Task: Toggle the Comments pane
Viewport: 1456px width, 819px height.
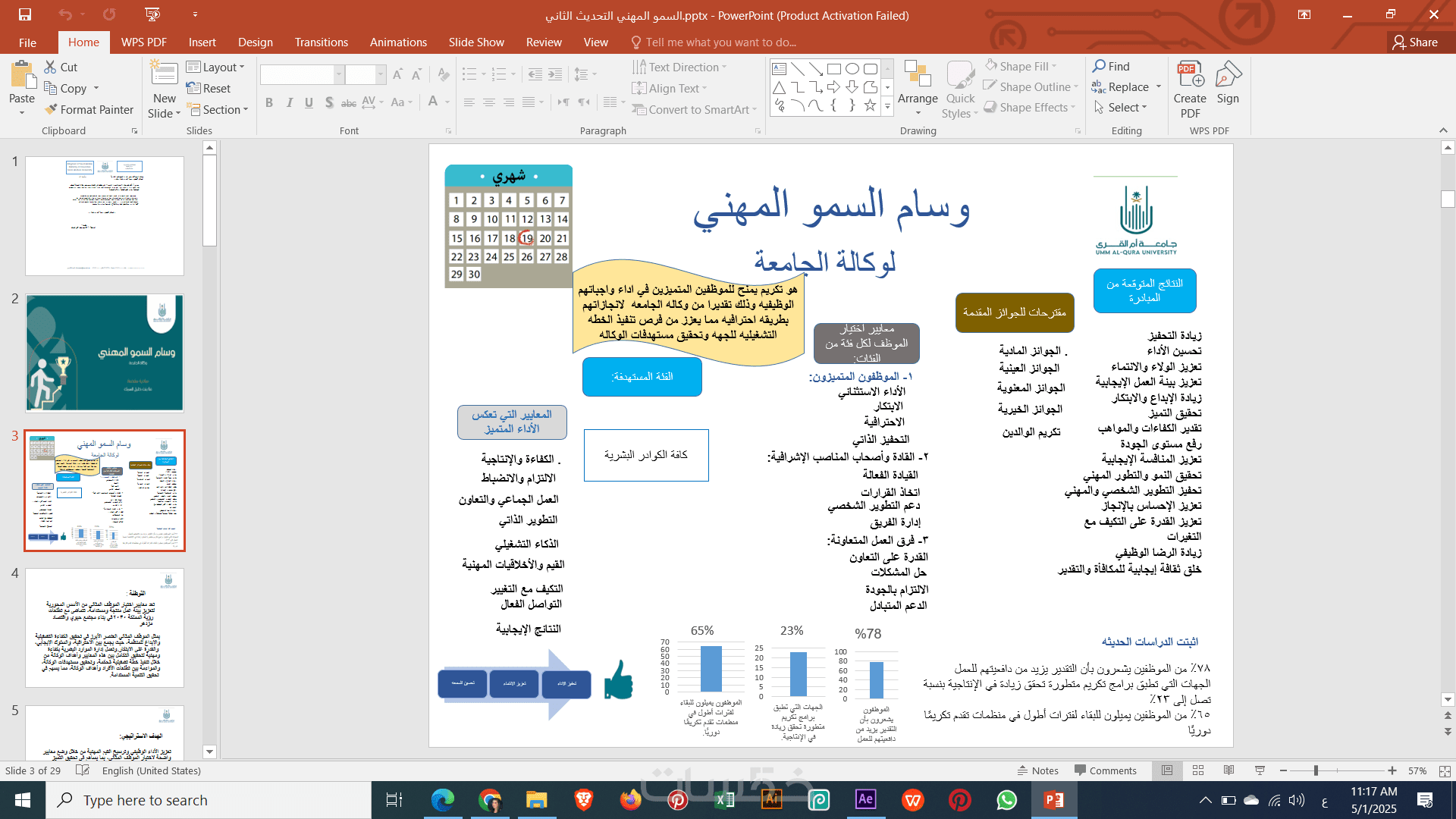Action: (1105, 770)
